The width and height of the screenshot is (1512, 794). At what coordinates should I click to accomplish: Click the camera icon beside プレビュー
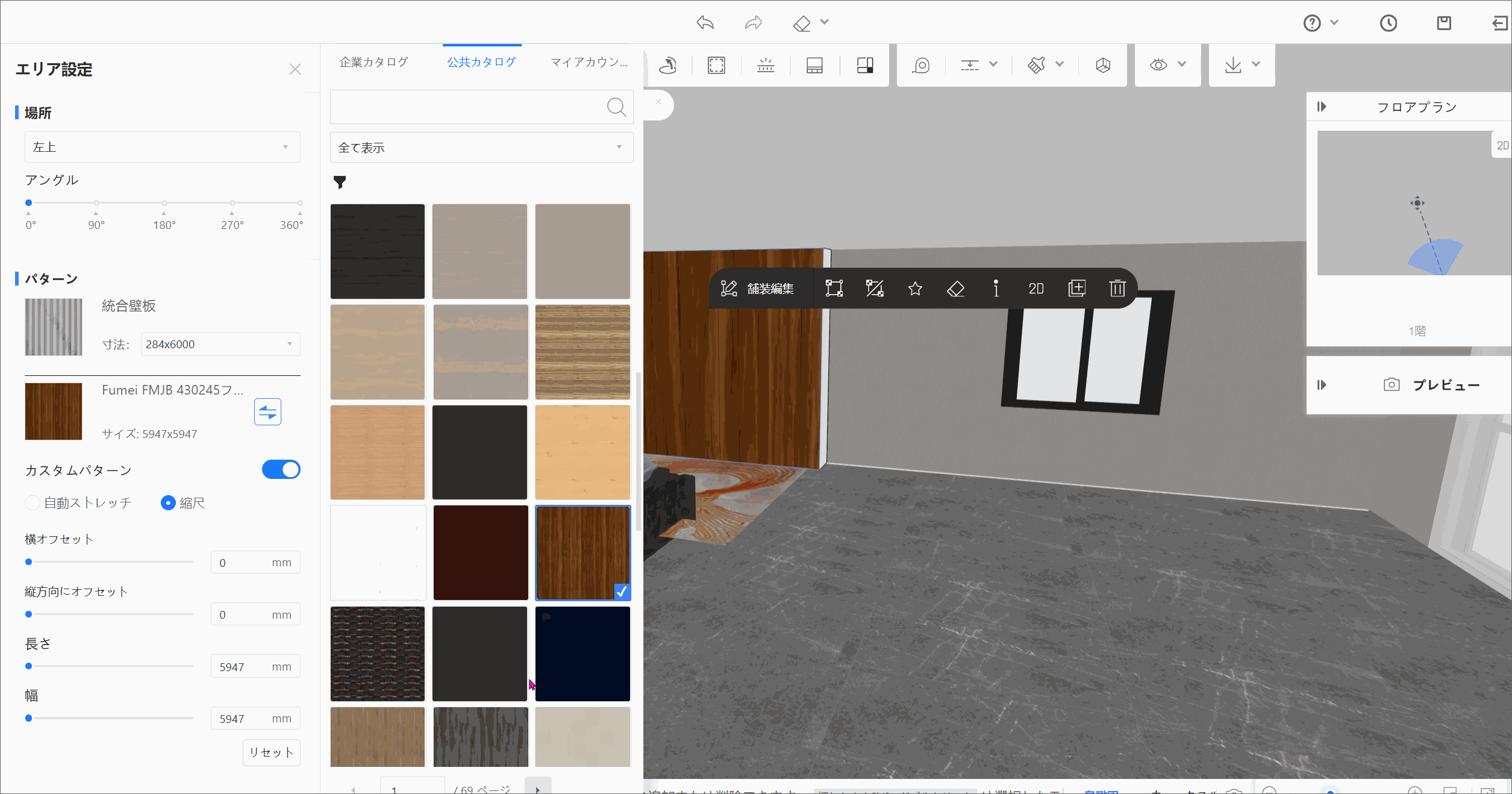click(x=1392, y=384)
